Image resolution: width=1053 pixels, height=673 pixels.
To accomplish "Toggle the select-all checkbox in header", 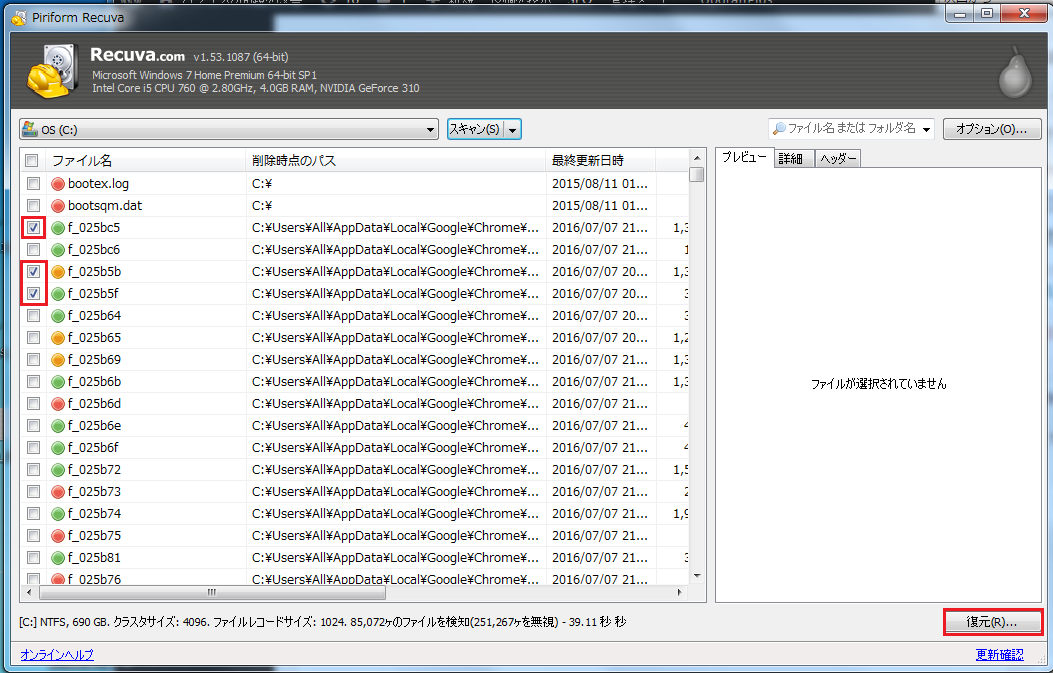I will click(32, 161).
